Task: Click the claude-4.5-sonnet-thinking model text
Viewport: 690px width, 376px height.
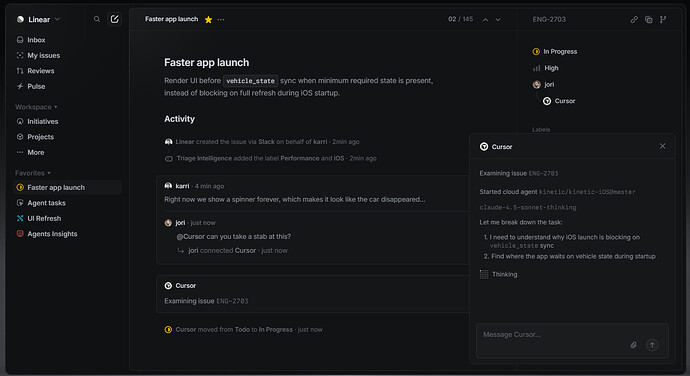Action: pos(528,207)
